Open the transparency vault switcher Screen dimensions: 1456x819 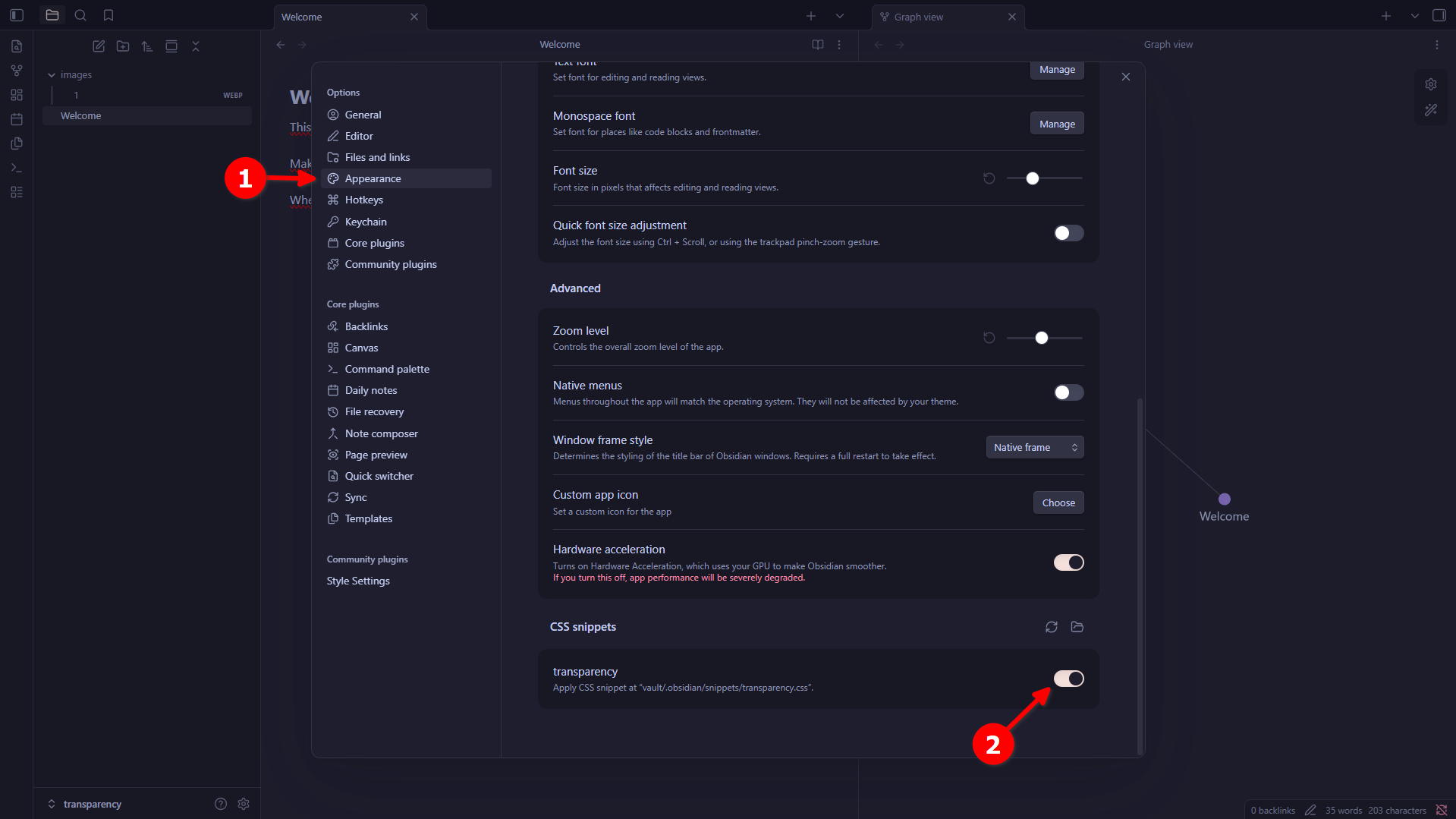click(x=85, y=804)
